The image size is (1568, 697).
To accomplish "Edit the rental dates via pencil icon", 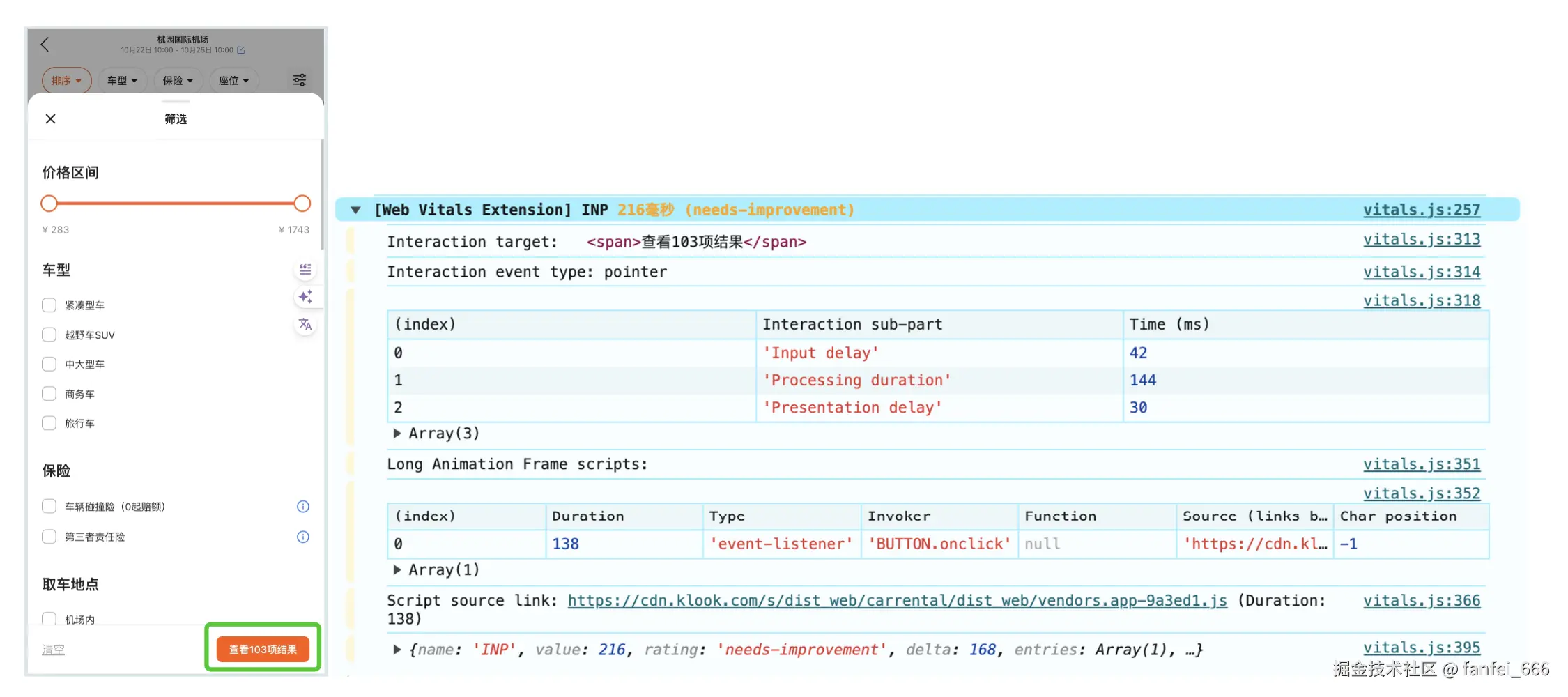I will [241, 50].
